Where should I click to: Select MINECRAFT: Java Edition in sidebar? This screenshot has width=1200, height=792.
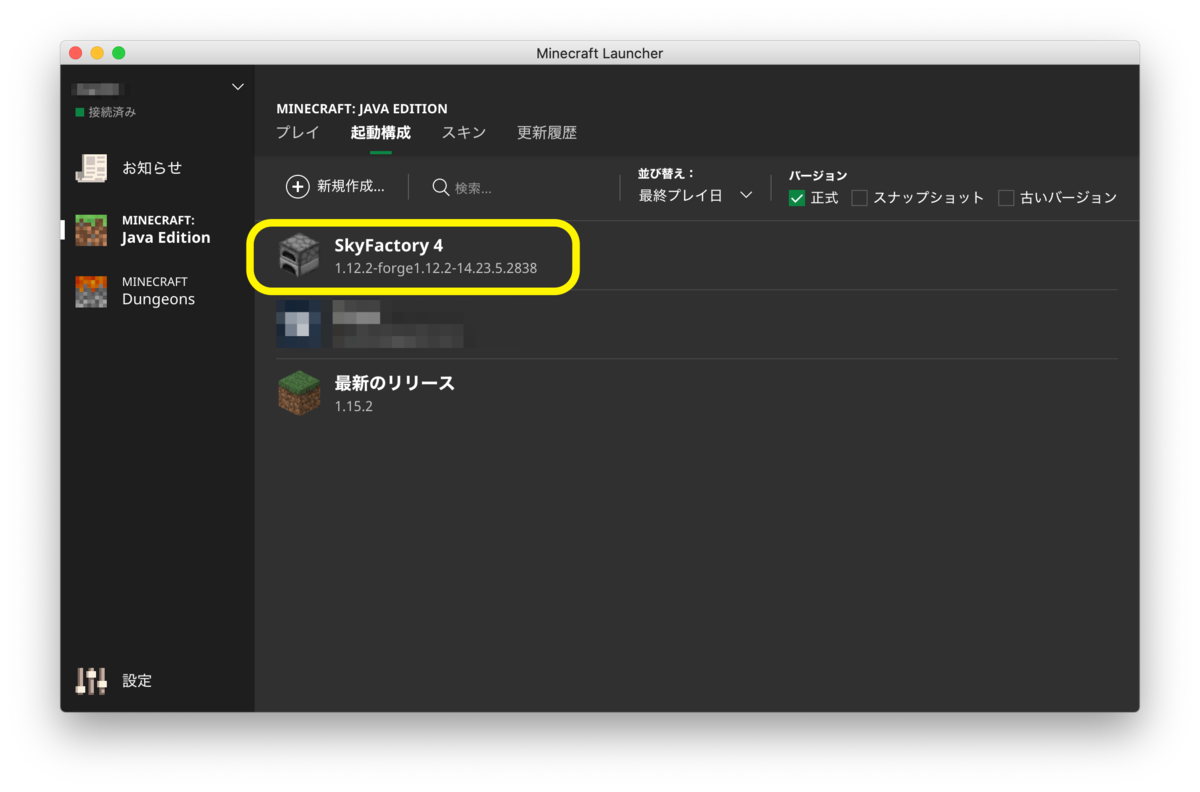click(166, 230)
